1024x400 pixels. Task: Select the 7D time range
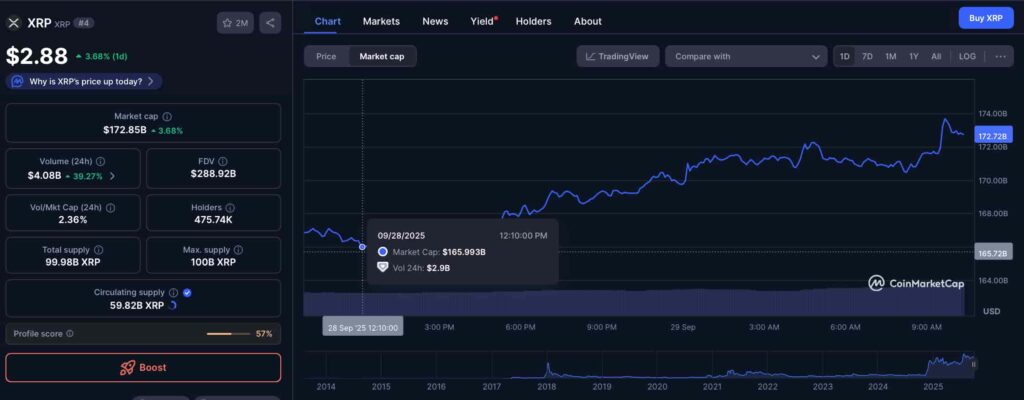point(867,56)
